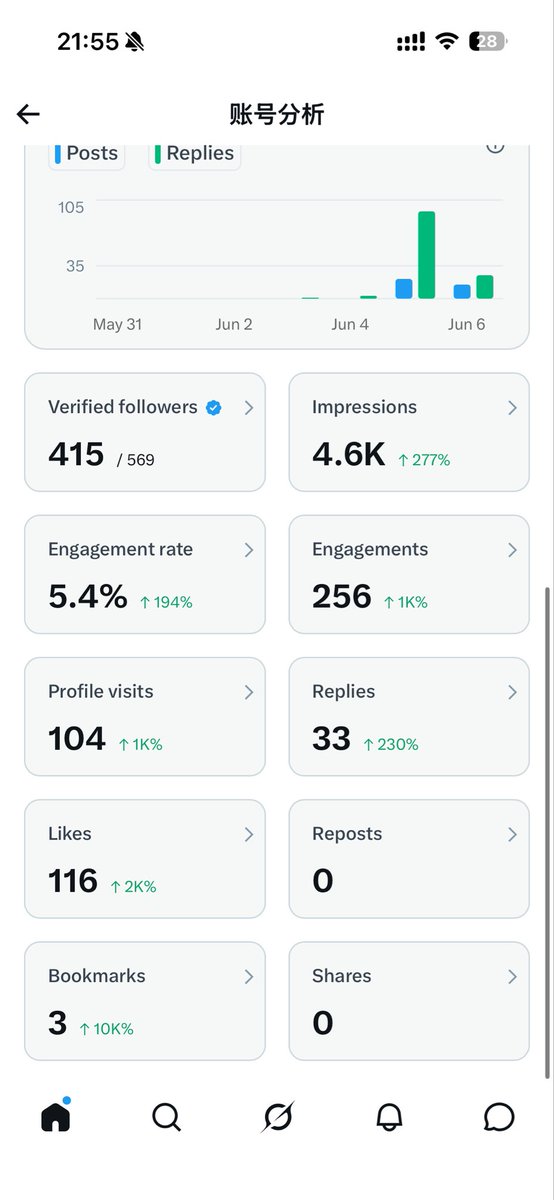Open the Home tab icon

pos(55,1116)
